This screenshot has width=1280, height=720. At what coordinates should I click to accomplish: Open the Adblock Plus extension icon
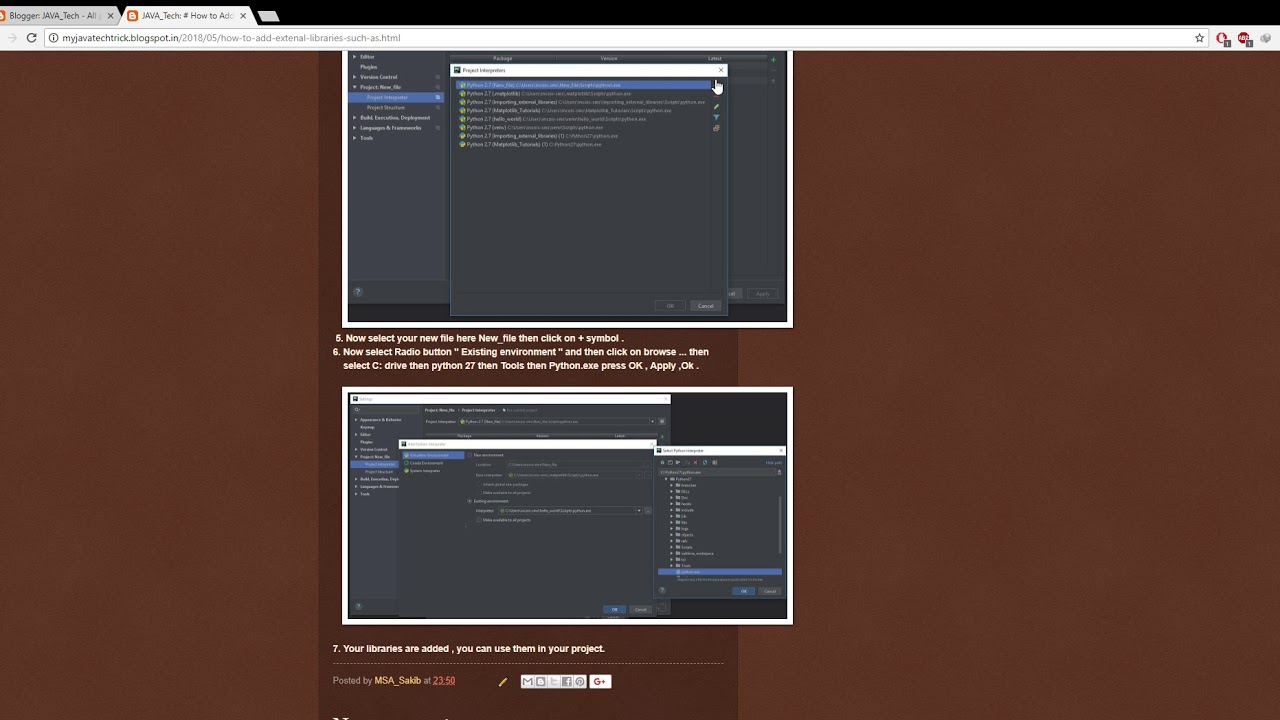[x=1244, y=38]
